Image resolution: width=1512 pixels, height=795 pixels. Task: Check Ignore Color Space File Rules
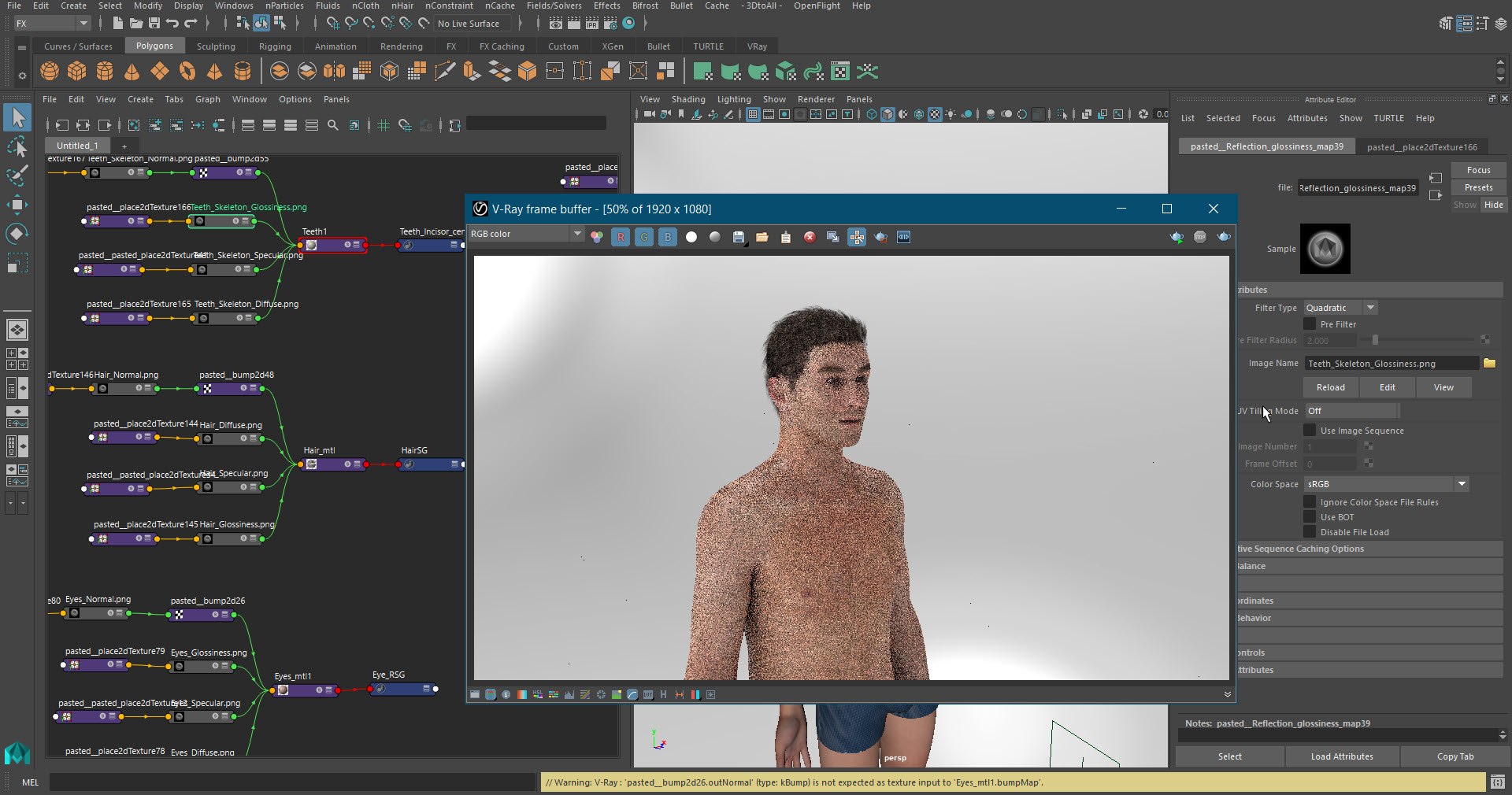coord(1310,502)
